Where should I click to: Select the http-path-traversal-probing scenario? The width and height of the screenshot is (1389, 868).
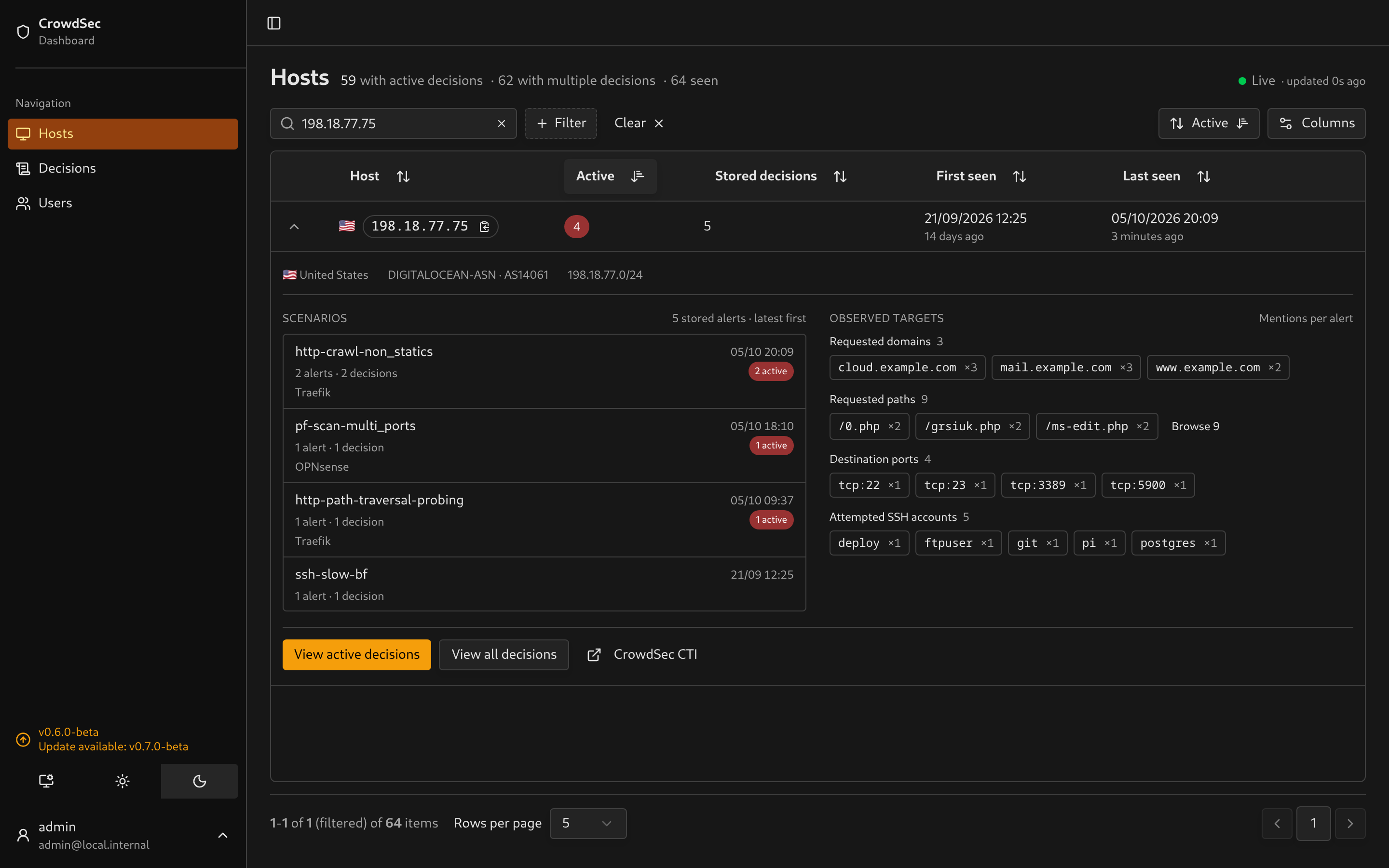coord(544,520)
